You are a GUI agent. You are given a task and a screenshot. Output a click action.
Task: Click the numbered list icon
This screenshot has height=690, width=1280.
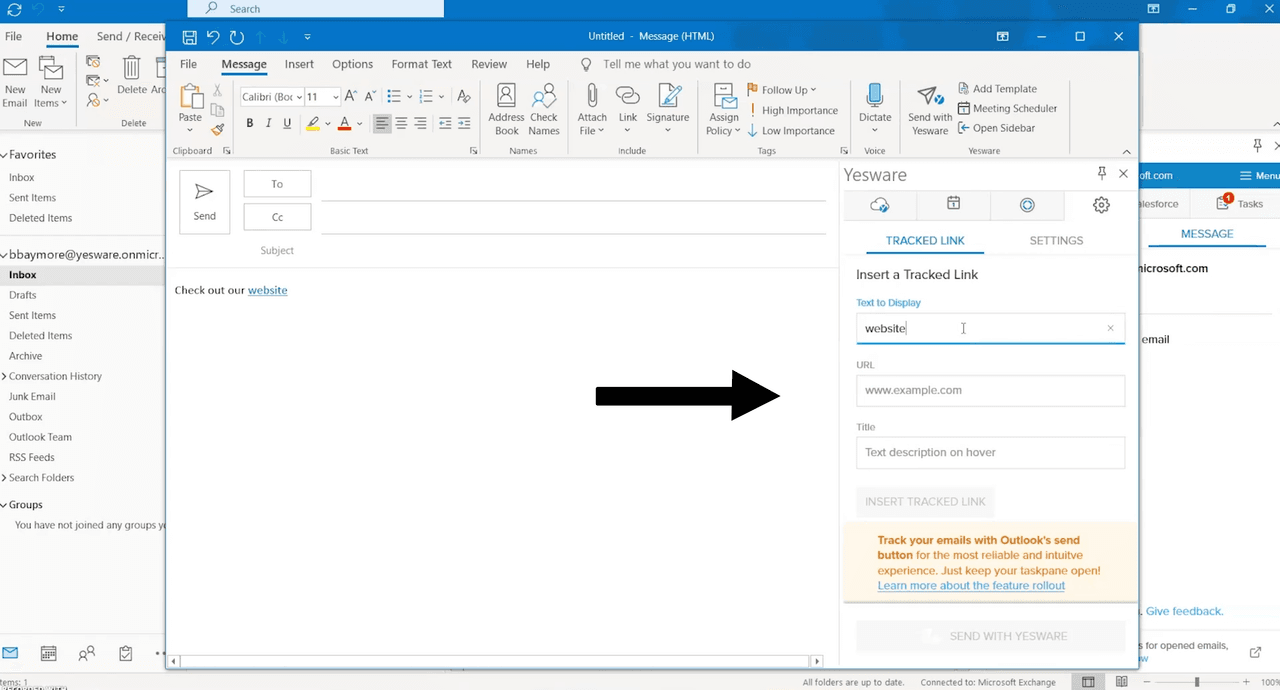426,97
